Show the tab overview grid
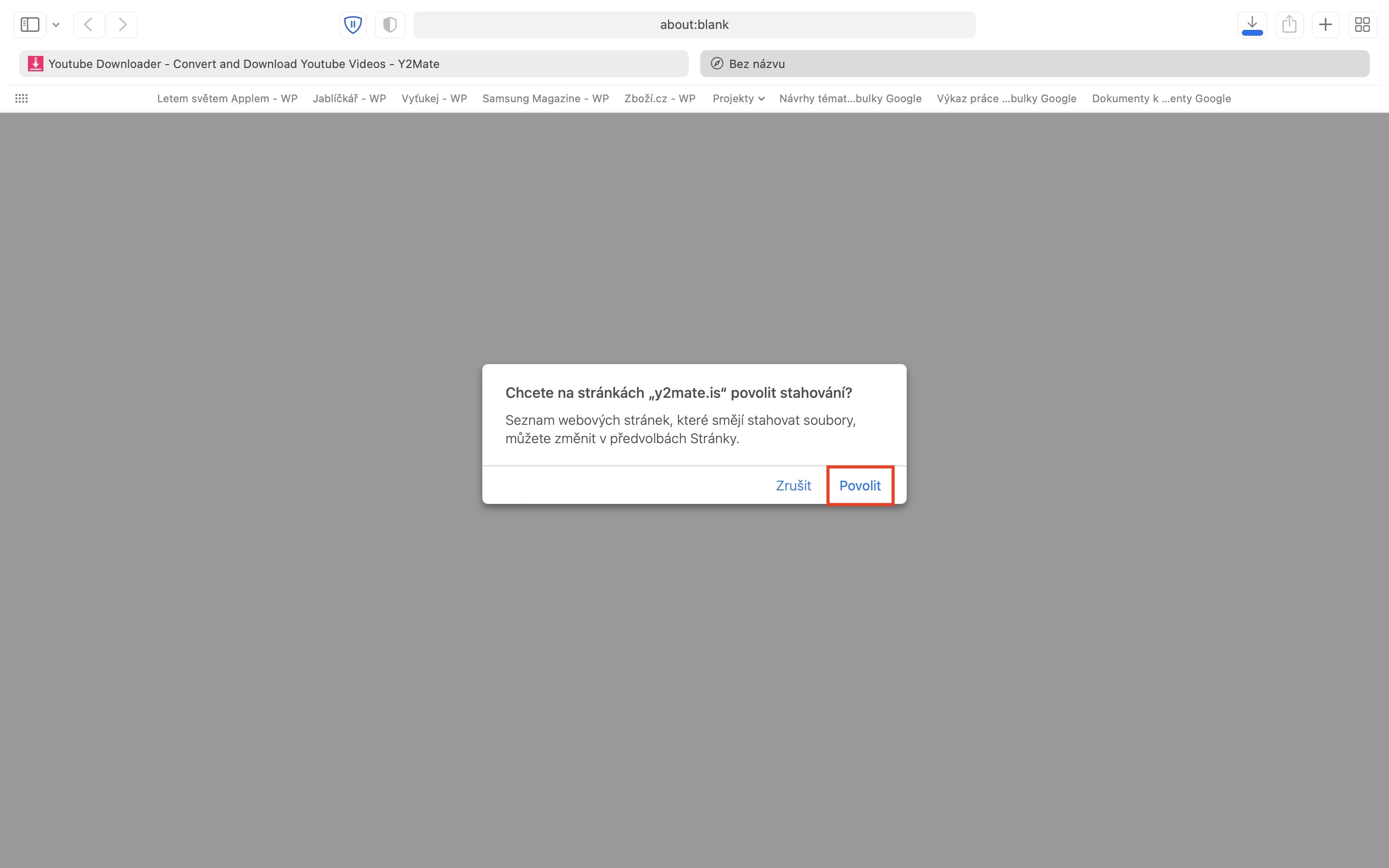The width and height of the screenshot is (1389, 868). tap(1362, 25)
